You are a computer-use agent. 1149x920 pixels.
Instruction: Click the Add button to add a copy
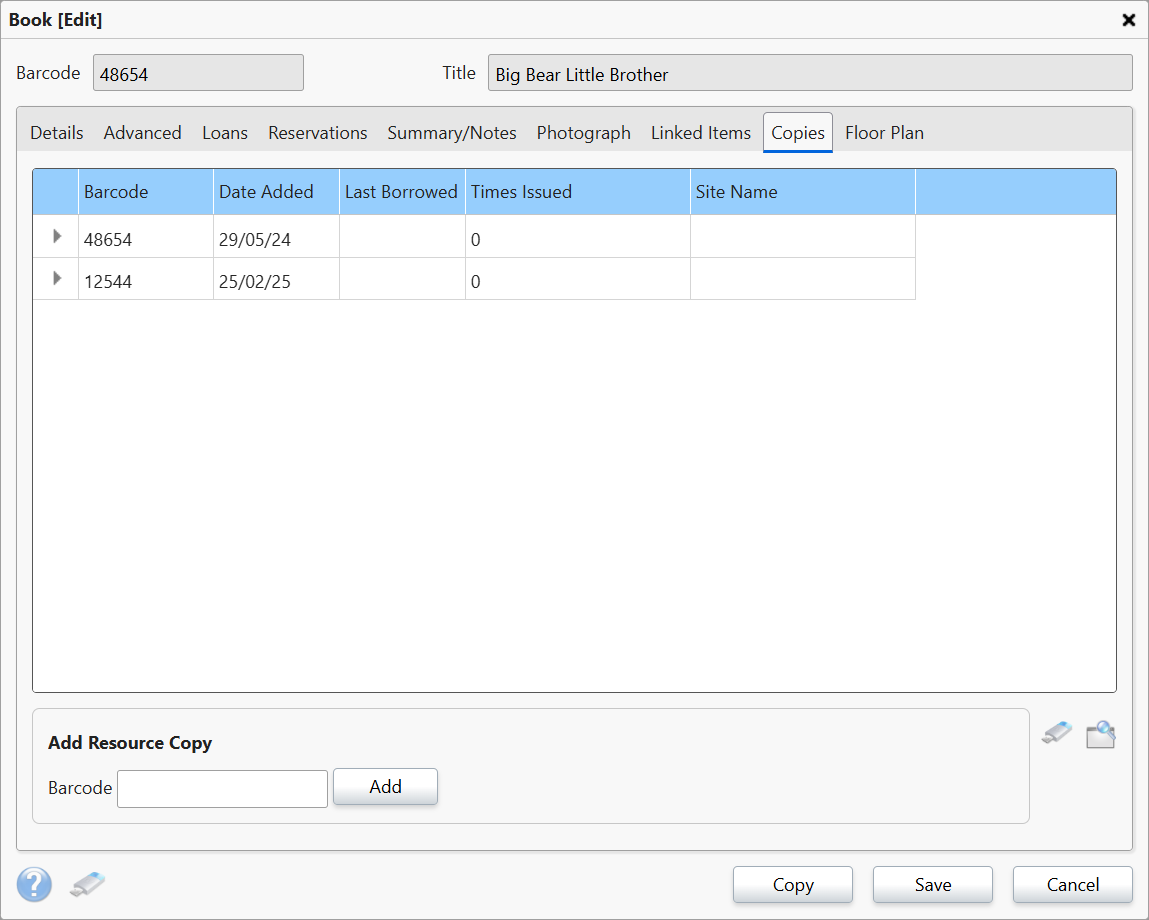(x=385, y=787)
